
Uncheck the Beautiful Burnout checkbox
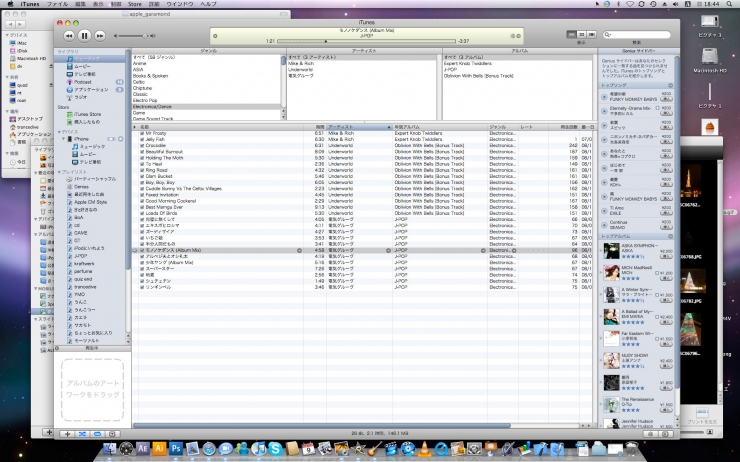click(x=142, y=152)
